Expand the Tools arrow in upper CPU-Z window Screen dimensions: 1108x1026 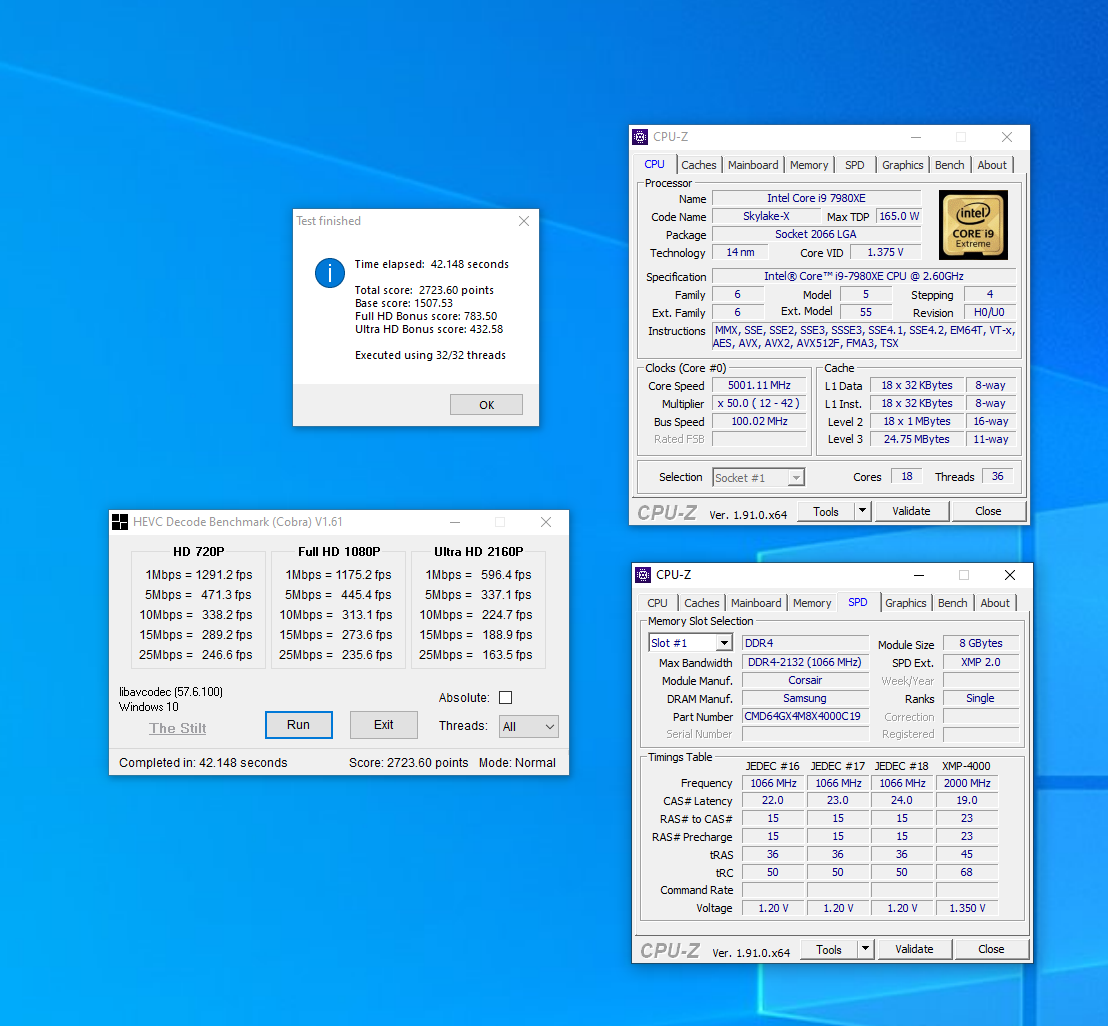point(862,511)
